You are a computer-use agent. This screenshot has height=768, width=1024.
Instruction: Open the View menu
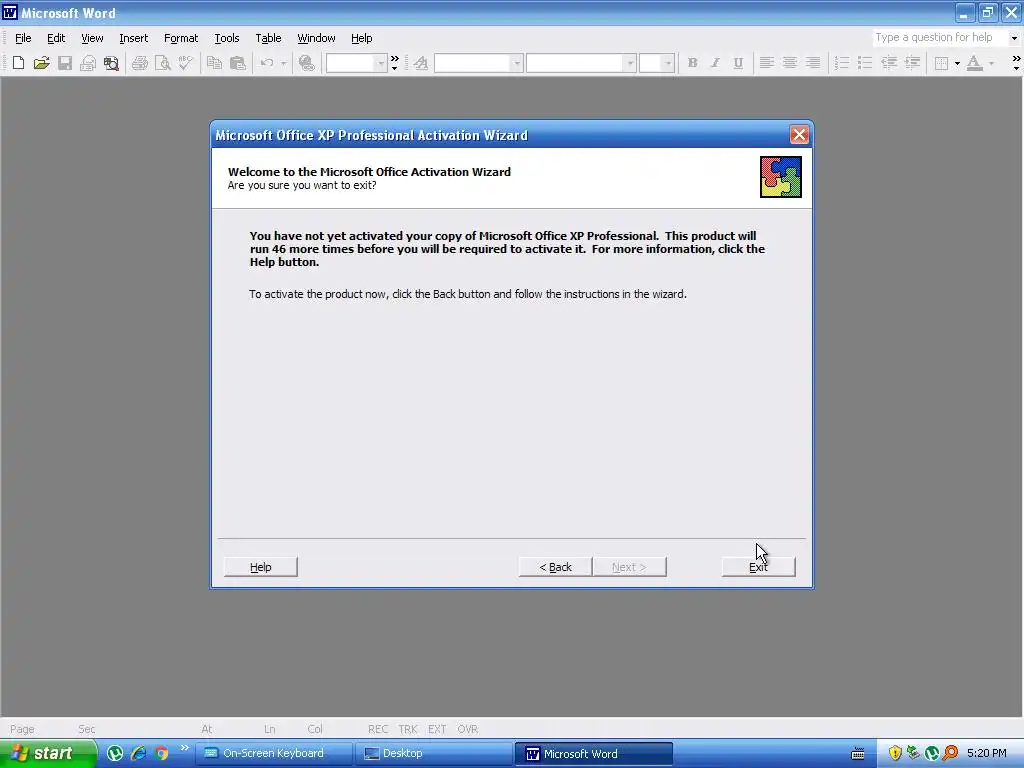pos(92,38)
